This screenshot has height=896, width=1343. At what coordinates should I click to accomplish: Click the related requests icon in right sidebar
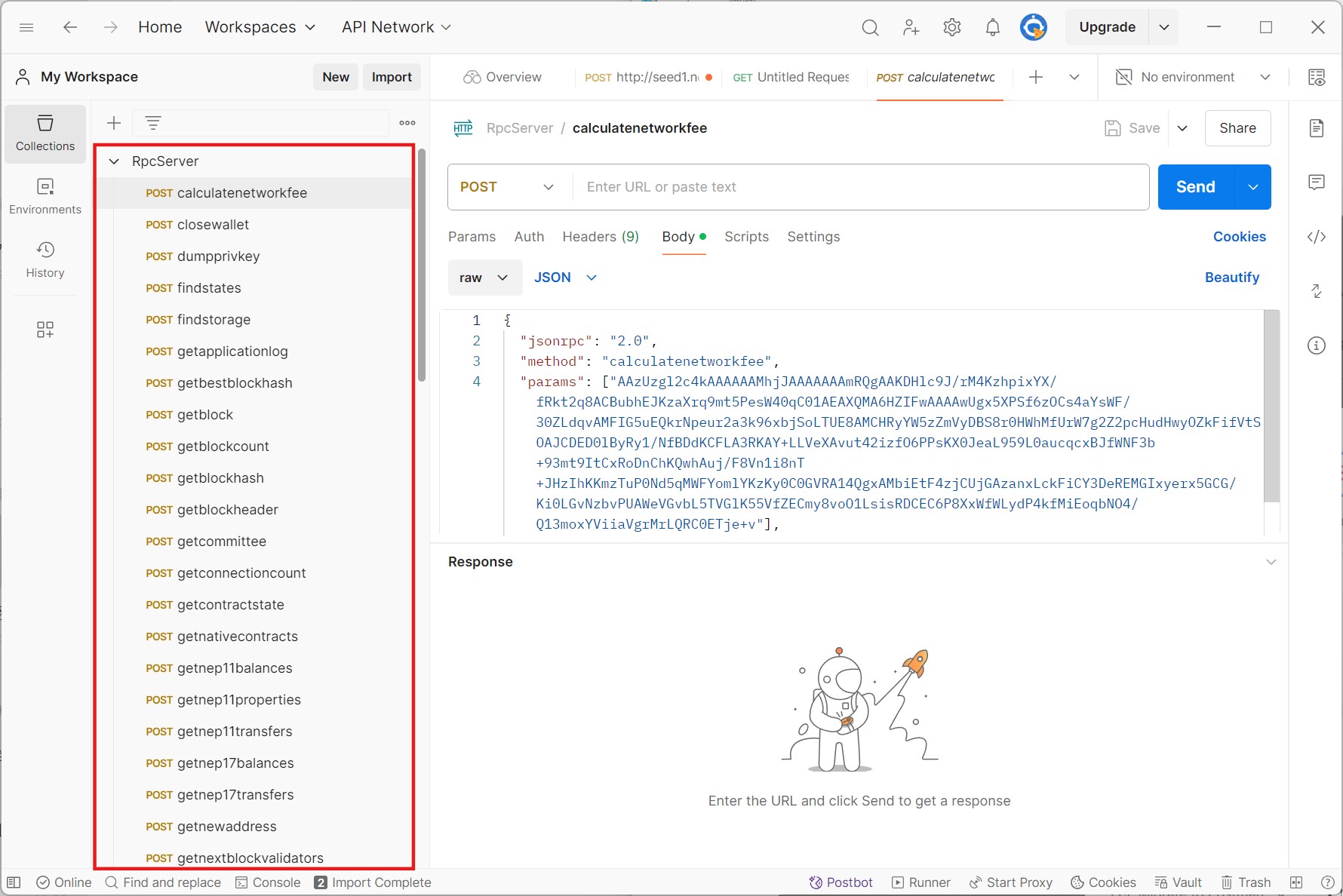pos(1317,291)
